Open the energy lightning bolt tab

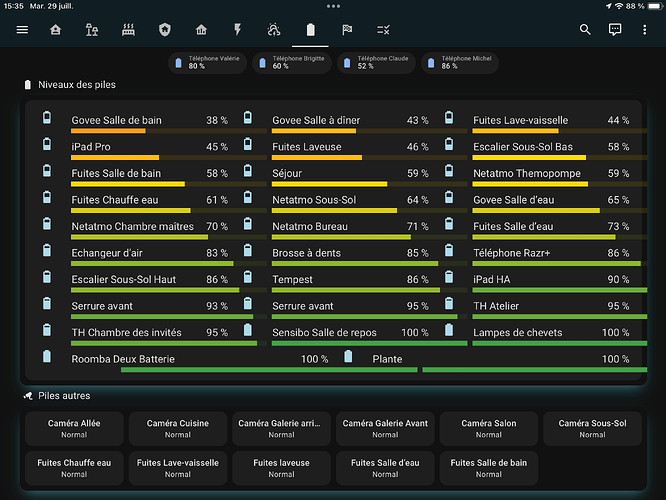237,30
